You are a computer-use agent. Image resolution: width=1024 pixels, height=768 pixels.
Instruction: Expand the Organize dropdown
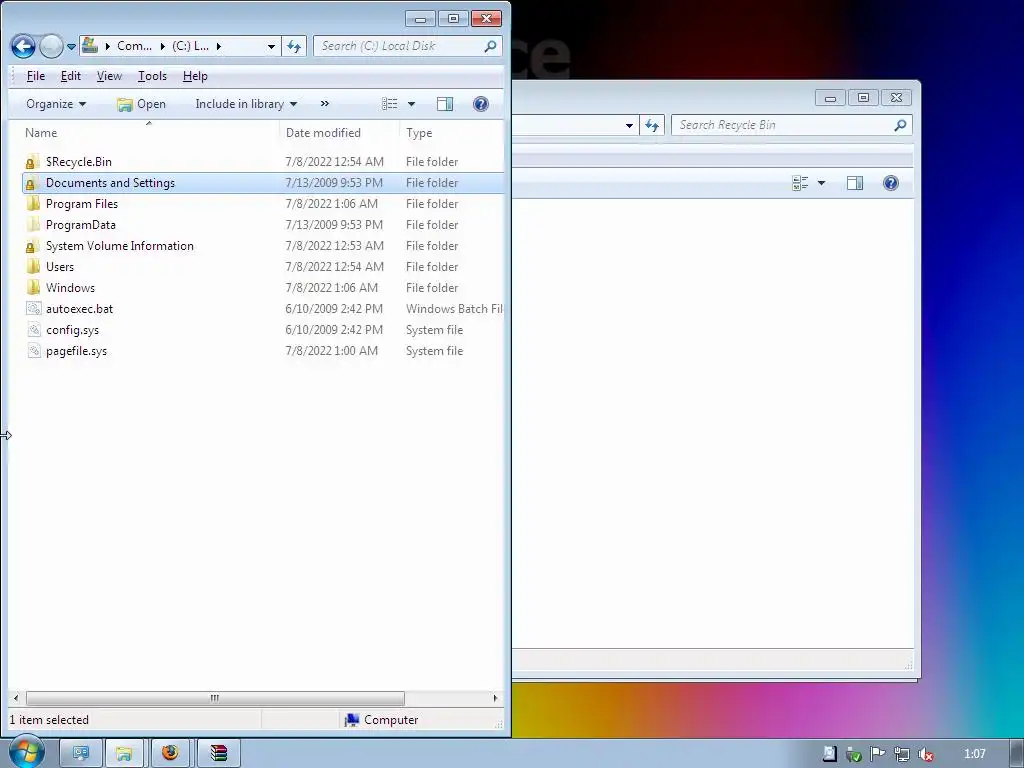[x=56, y=104]
